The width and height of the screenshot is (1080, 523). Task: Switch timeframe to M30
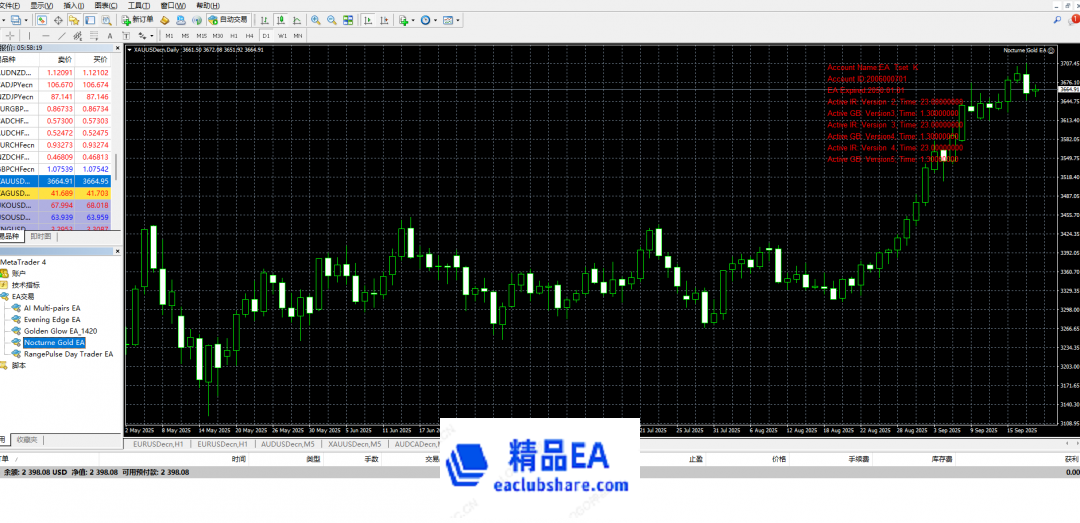218,35
